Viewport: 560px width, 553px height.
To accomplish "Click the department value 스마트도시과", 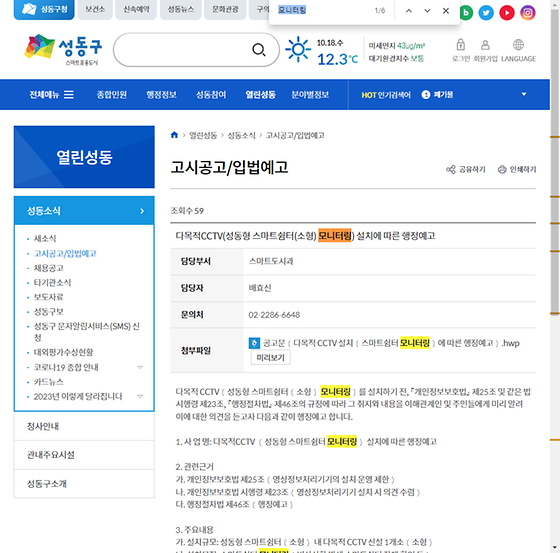I will 271,261.
